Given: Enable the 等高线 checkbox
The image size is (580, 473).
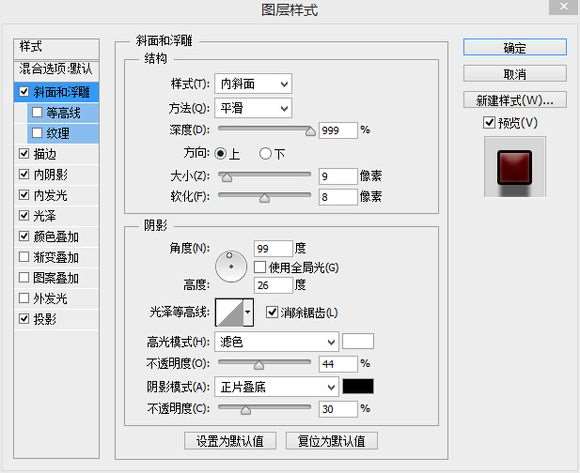Looking at the screenshot, I should pos(37,112).
